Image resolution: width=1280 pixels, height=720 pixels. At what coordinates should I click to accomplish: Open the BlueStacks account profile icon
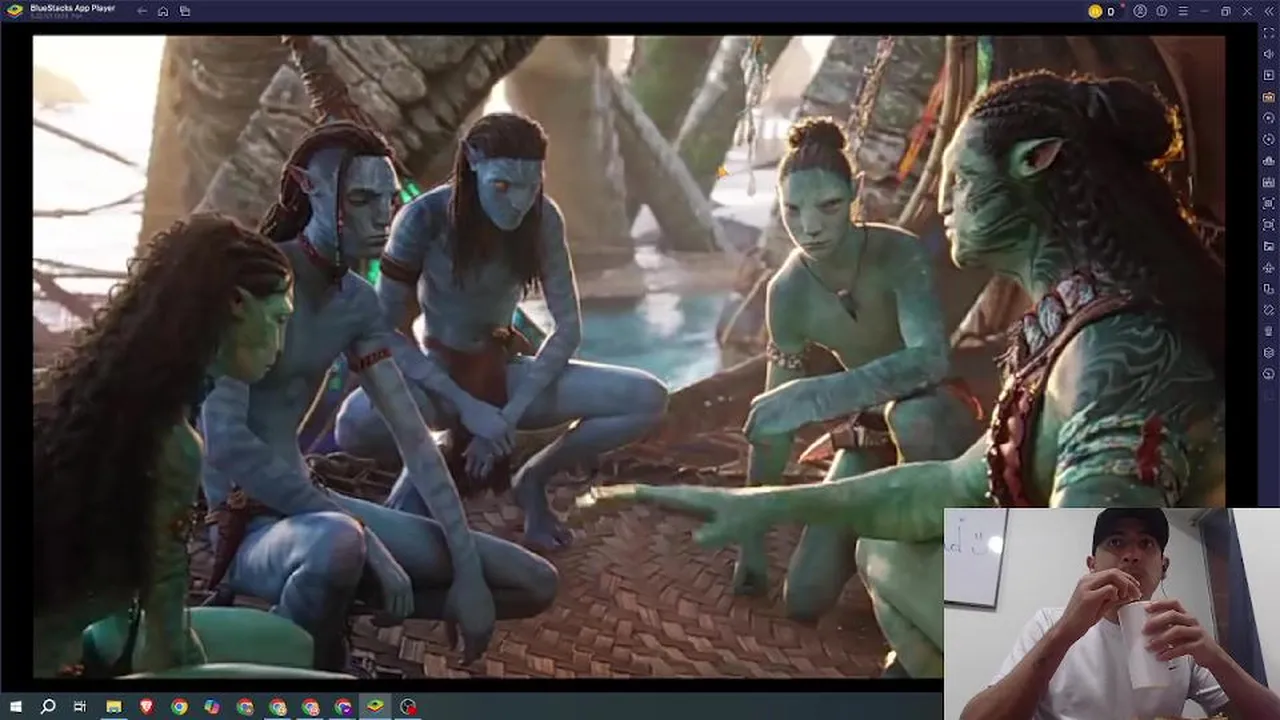(1140, 11)
